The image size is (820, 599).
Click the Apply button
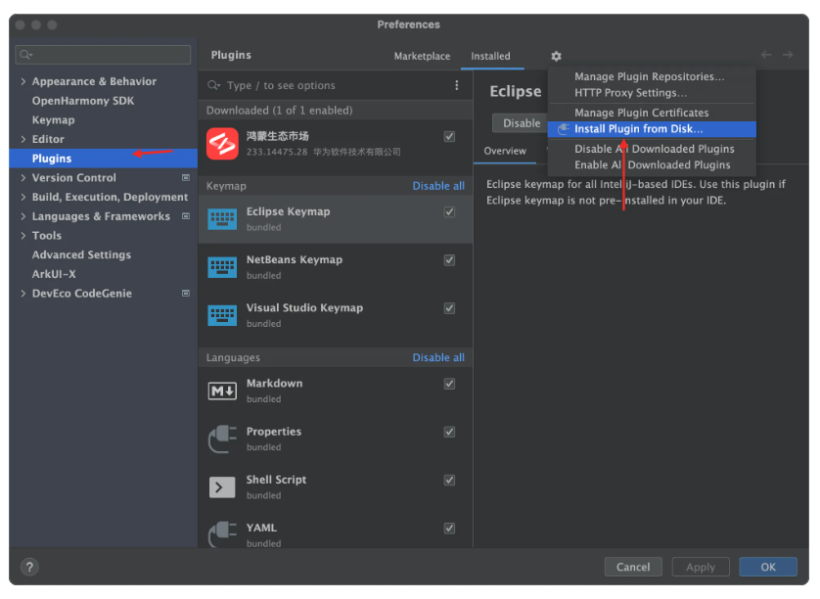coord(700,567)
